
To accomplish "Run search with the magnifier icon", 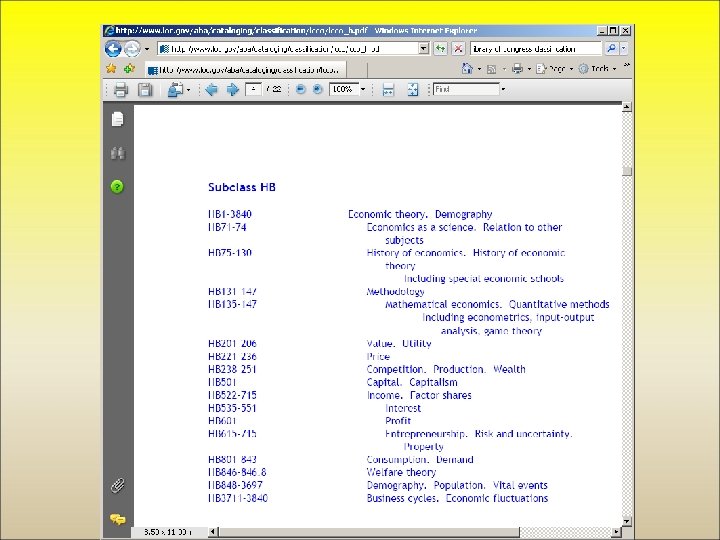I will click(611, 49).
